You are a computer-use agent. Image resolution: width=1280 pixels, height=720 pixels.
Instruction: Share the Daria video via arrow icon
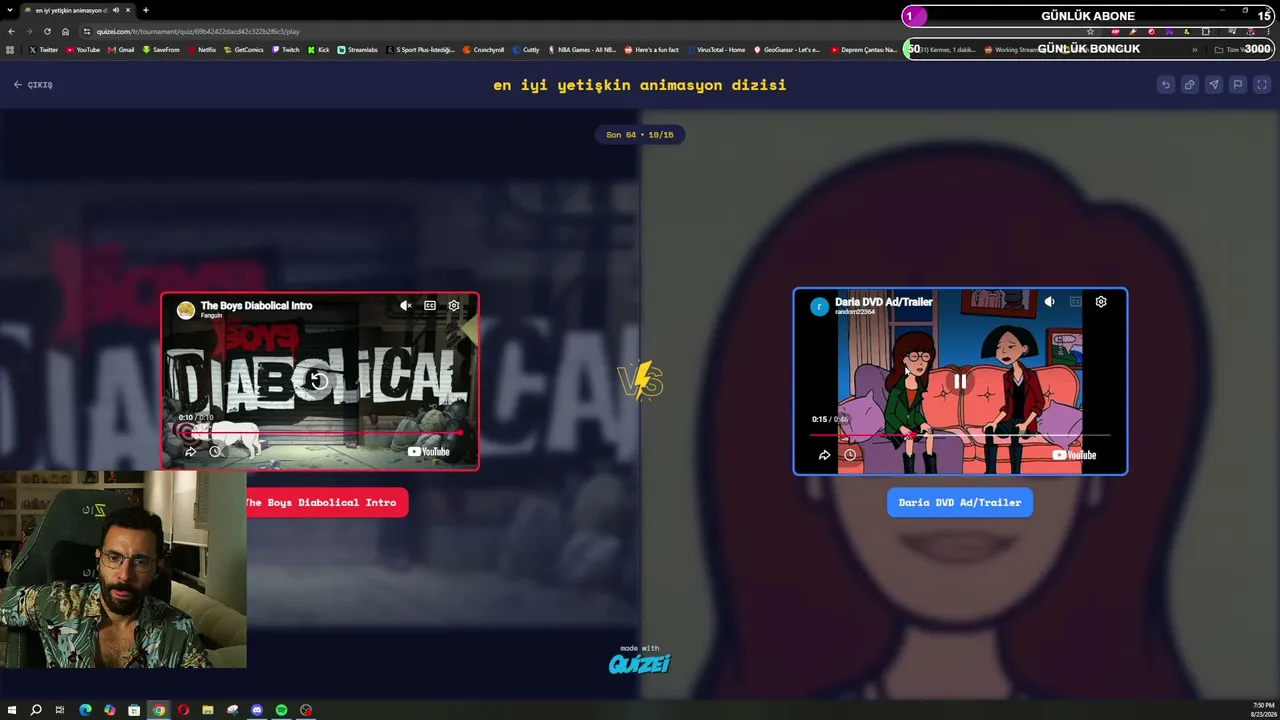coord(824,456)
